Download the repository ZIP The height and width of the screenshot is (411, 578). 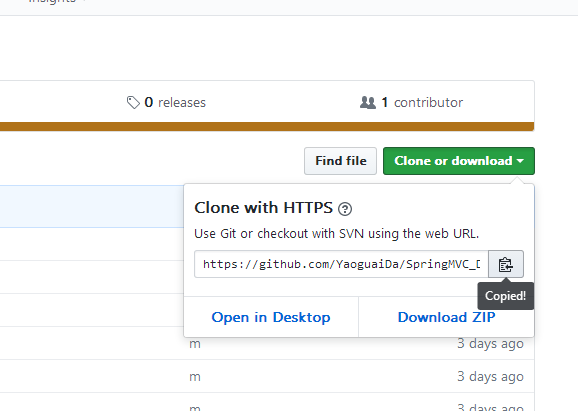click(446, 317)
